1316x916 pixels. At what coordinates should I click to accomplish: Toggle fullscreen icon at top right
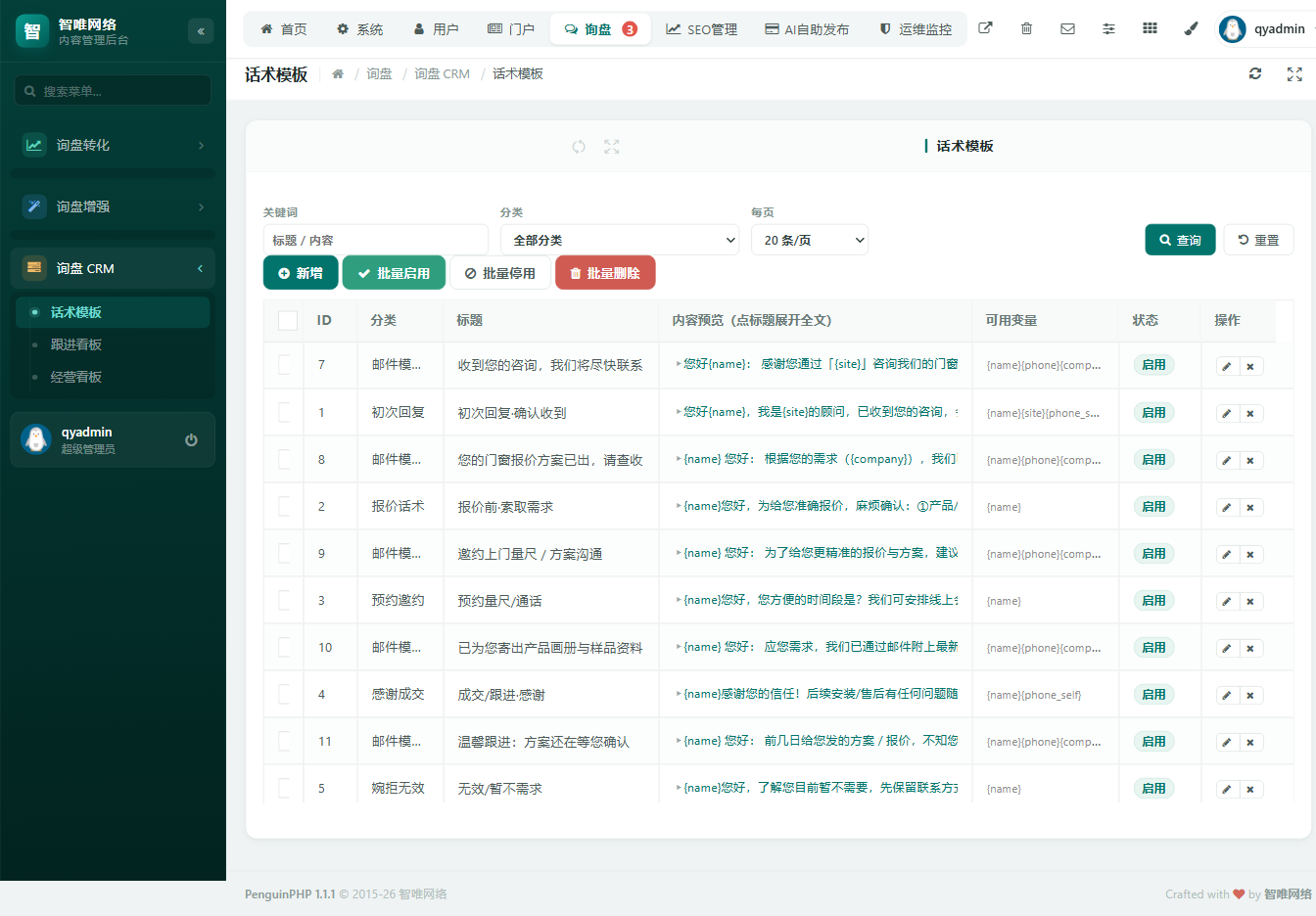coord(1294,73)
